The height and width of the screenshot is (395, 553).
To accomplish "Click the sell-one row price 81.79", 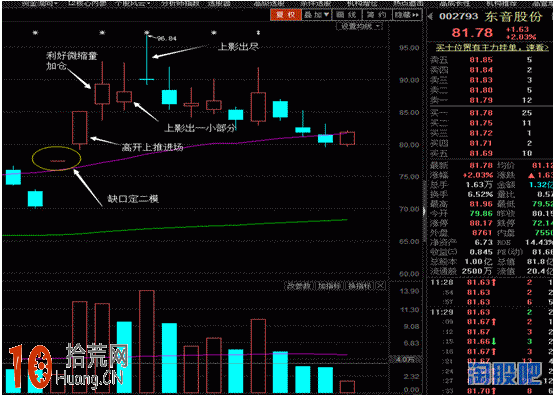I will 481,101.
